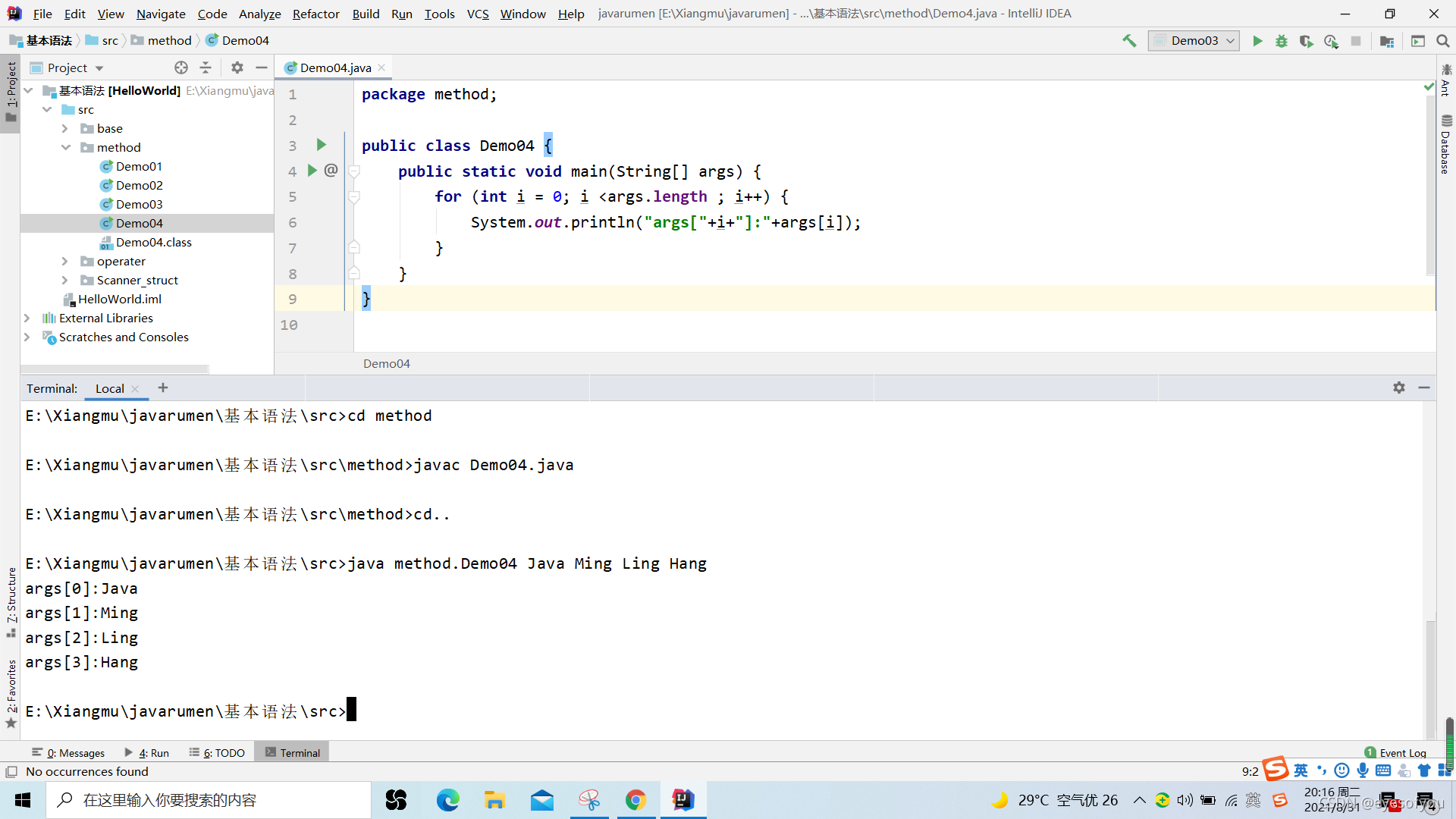This screenshot has height=819, width=1456.
Task: Start debugging with the bug icon
Action: (x=1282, y=41)
